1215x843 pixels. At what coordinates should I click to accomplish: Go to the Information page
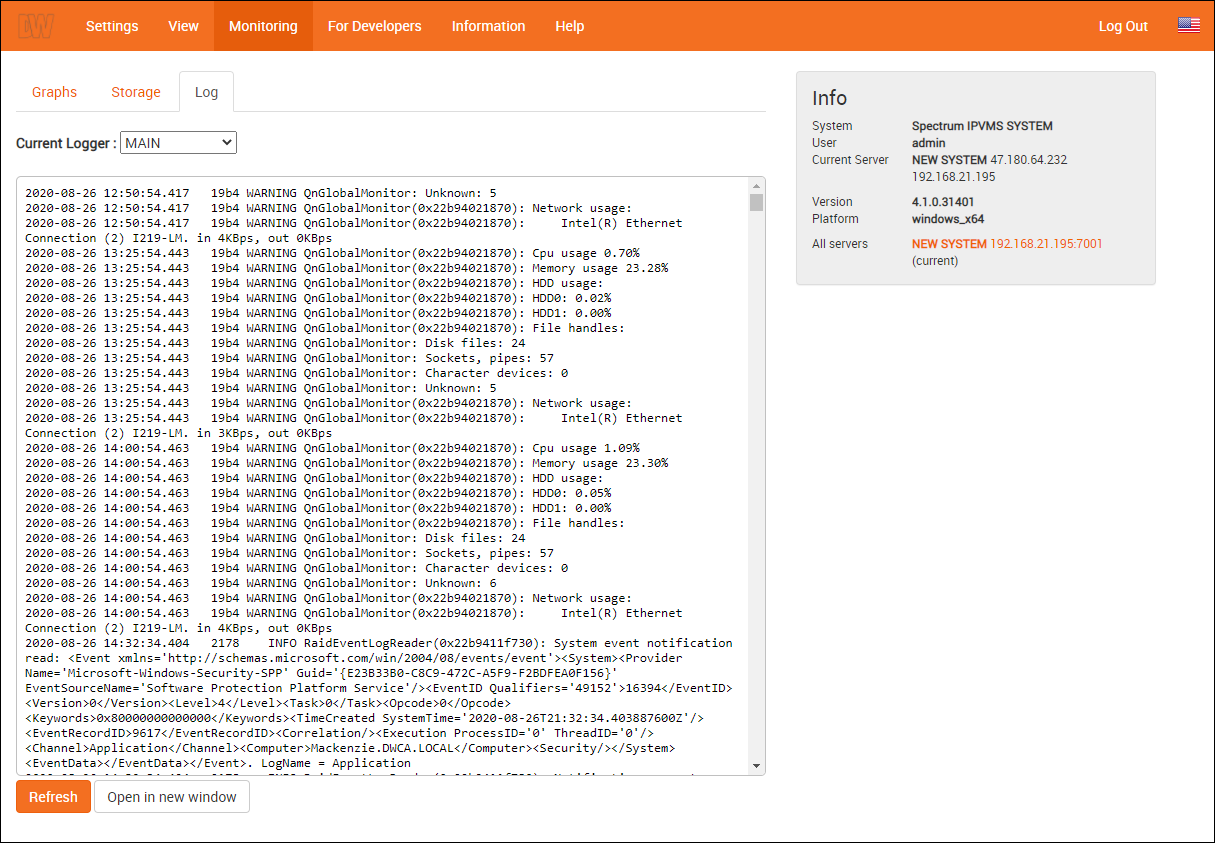click(x=488, y=26)
